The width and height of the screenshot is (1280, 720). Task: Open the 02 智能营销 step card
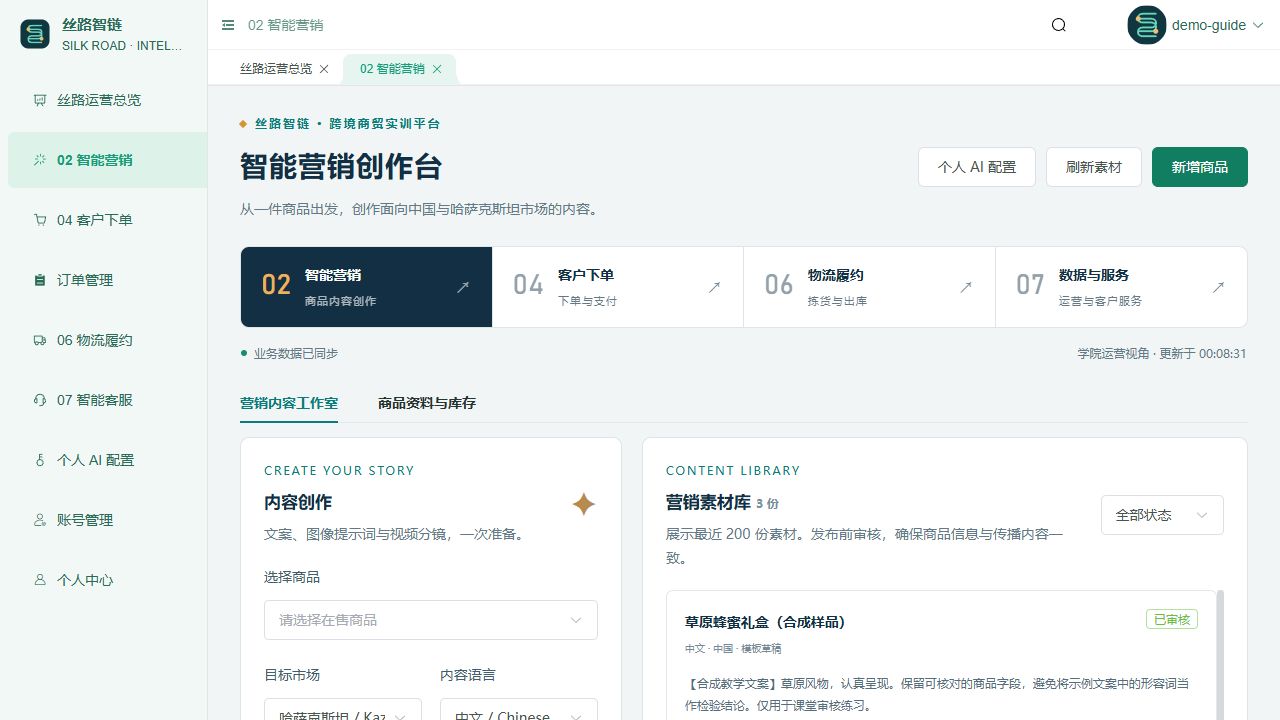point(366,287)
